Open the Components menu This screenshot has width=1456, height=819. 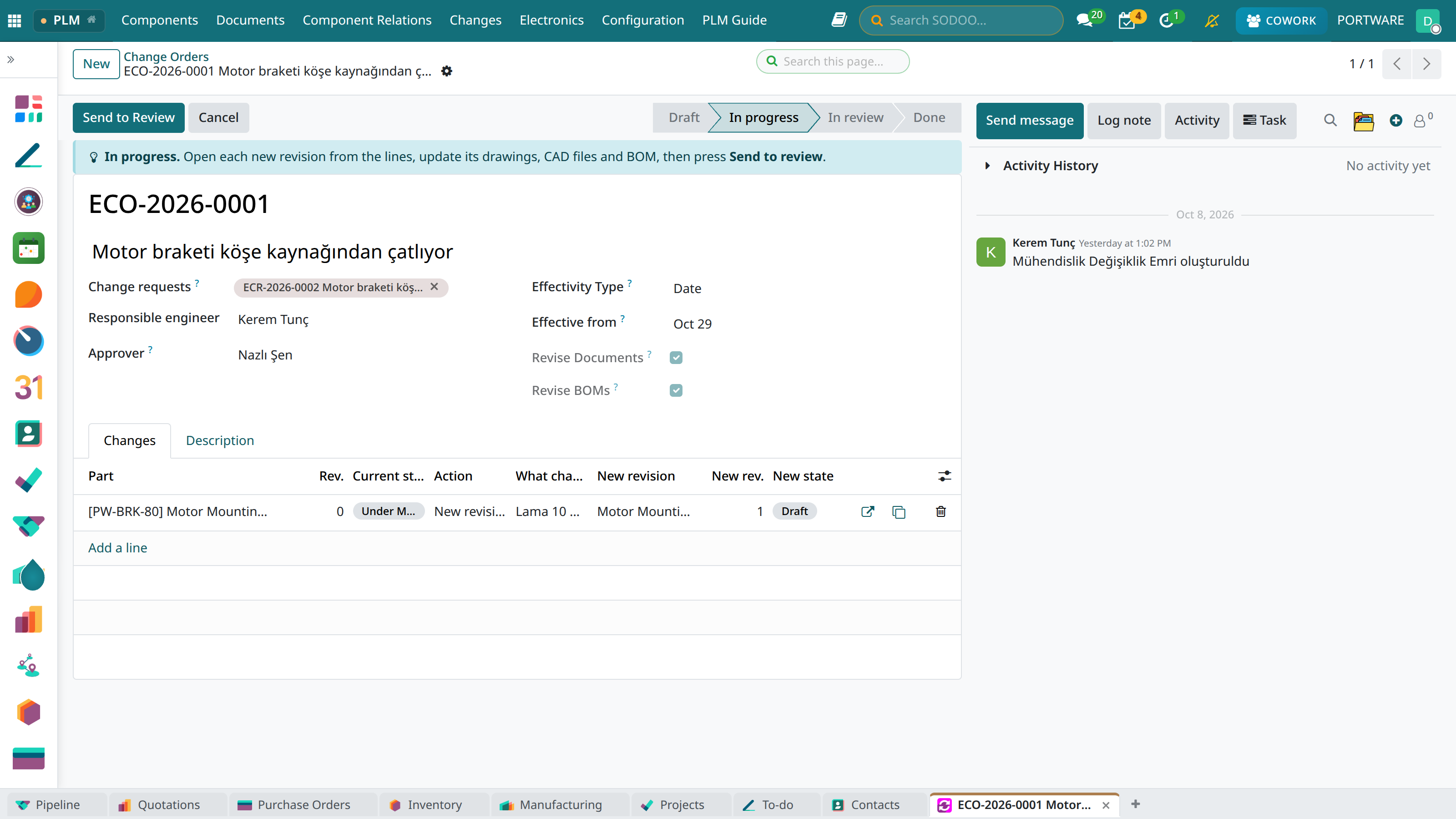[159, 20]
